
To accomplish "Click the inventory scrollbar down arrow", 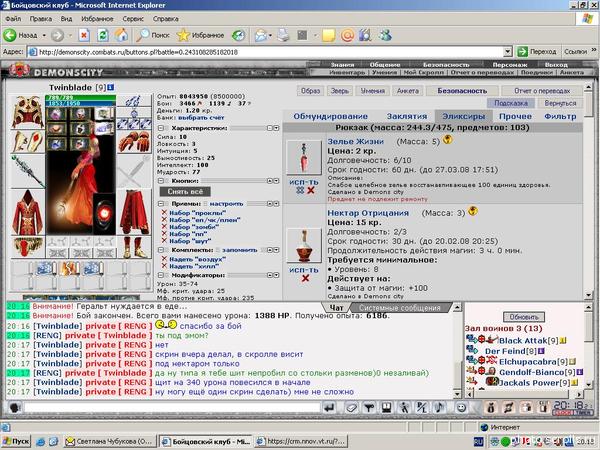I will click(x=589, y=295).
